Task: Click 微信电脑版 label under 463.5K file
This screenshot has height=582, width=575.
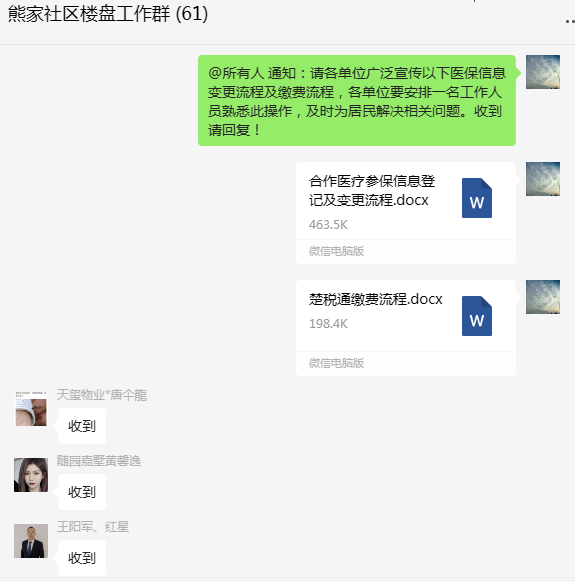Action: 336,251
